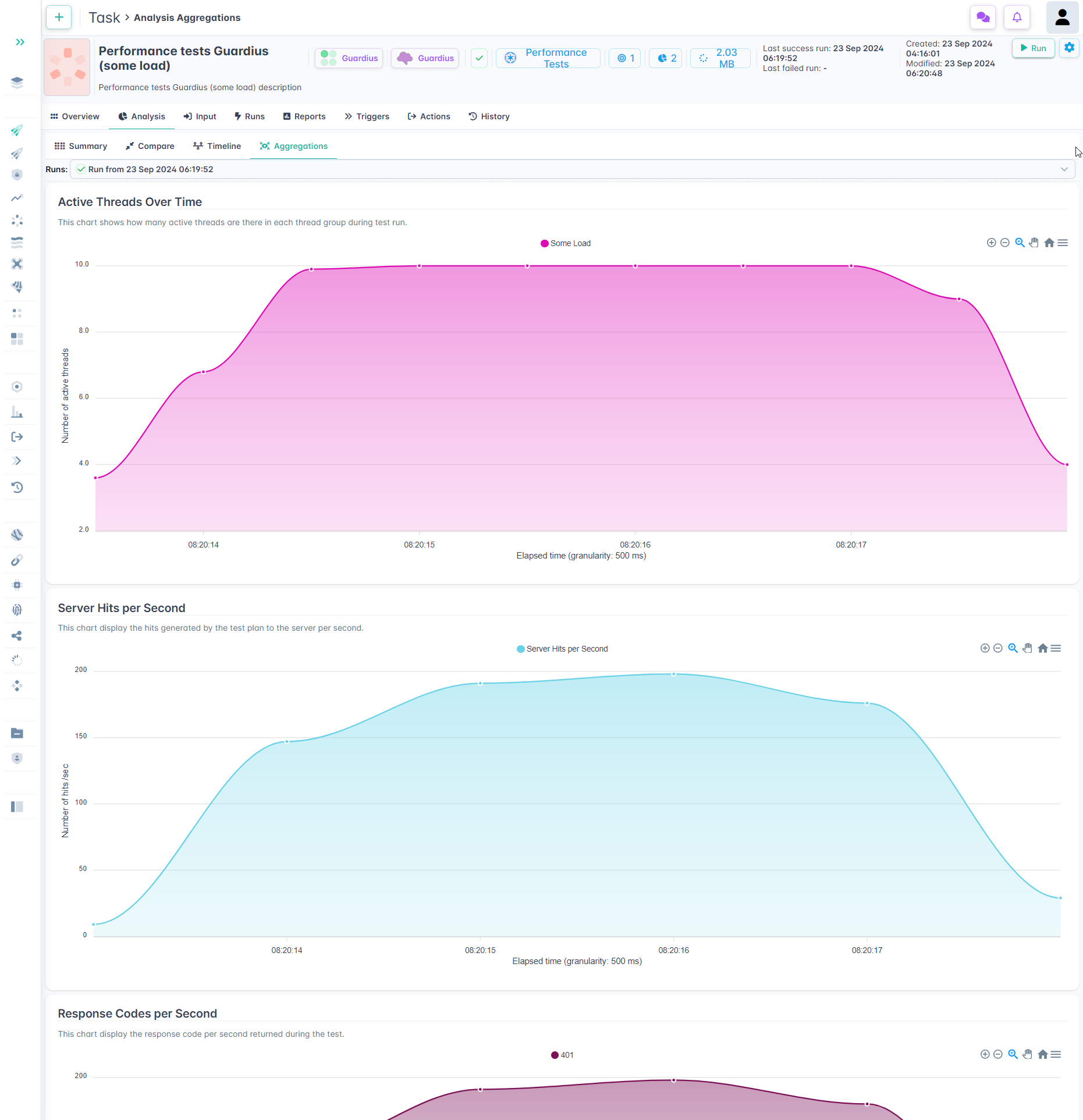Open the layers stack sidebar icon
This screenshot has height=1120, width=1083.
[17, 83]
